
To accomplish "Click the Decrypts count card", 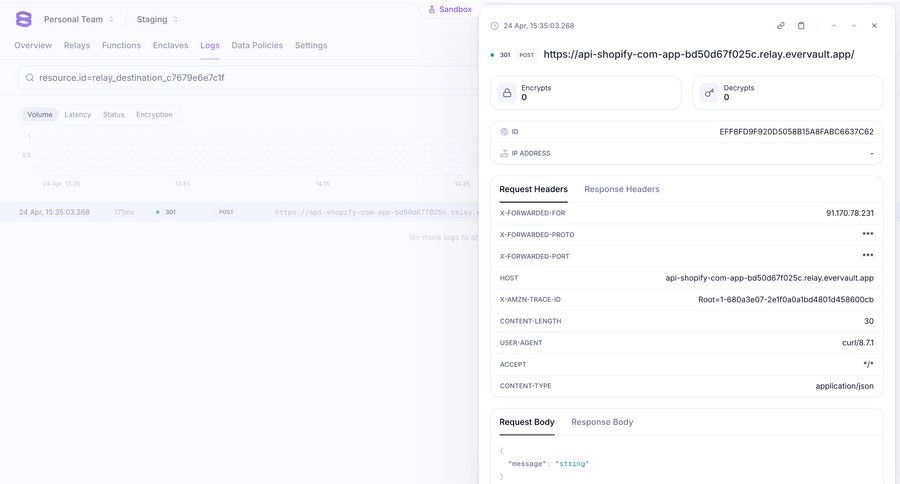I will 788,93.
